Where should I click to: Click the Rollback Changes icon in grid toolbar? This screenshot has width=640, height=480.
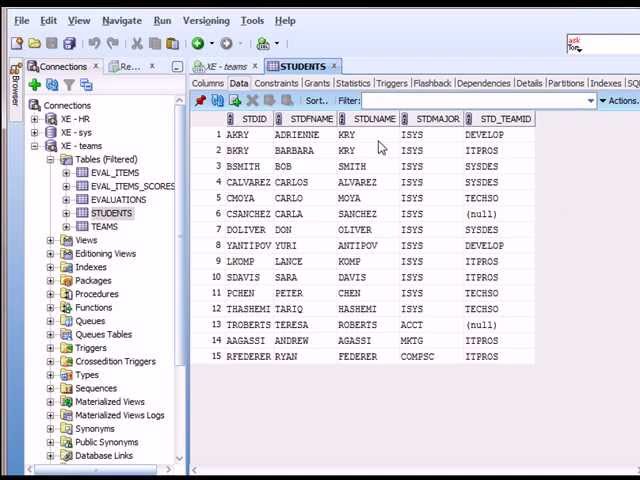pos(287,100)
